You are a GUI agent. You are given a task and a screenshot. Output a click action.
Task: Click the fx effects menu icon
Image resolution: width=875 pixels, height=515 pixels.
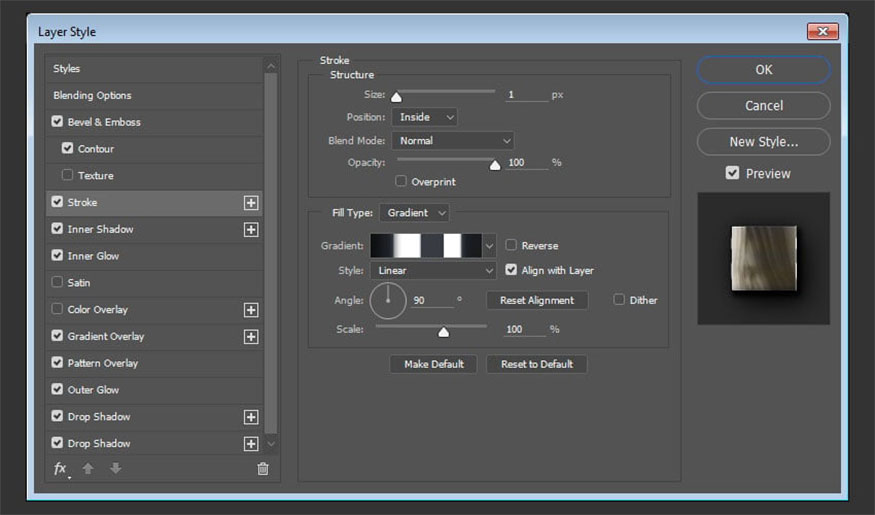click(x=60, y=468)
